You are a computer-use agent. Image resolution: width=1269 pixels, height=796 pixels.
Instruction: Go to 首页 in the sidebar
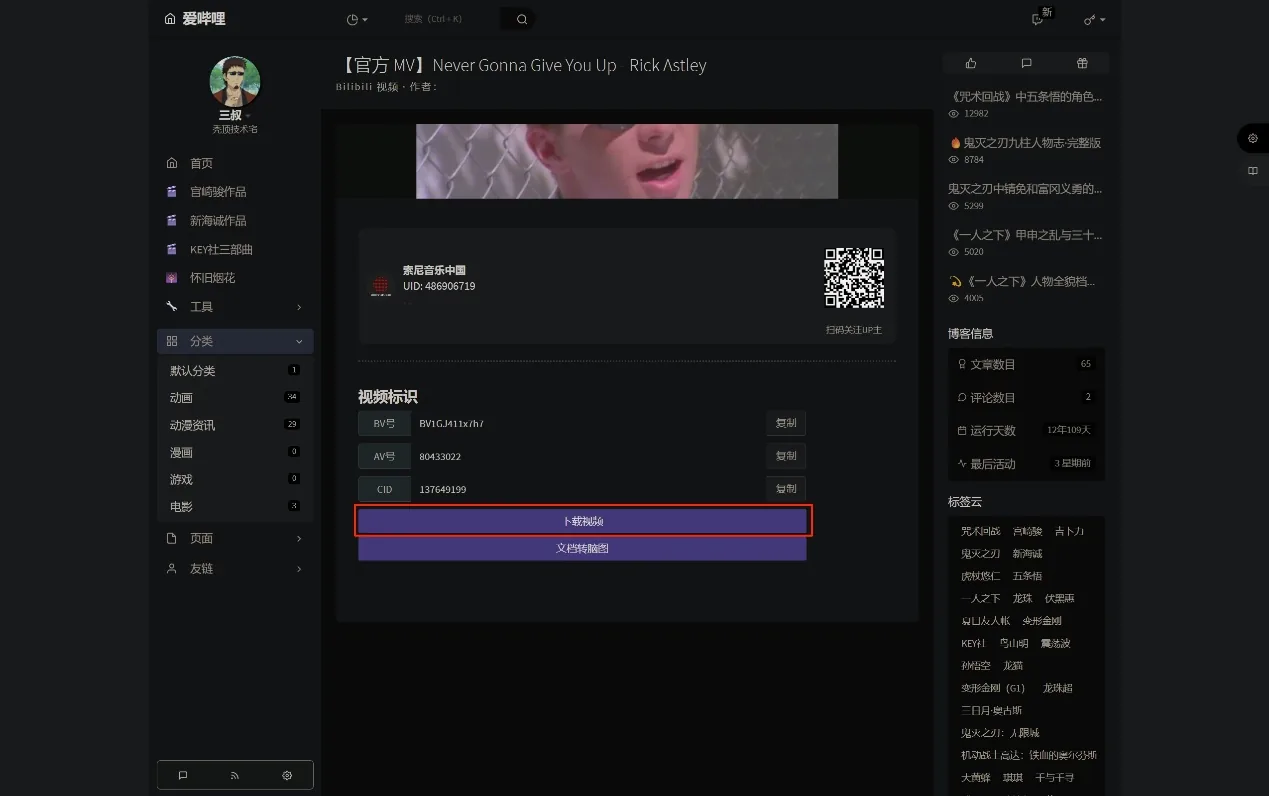pyautogui.click(x=235, y=163)
